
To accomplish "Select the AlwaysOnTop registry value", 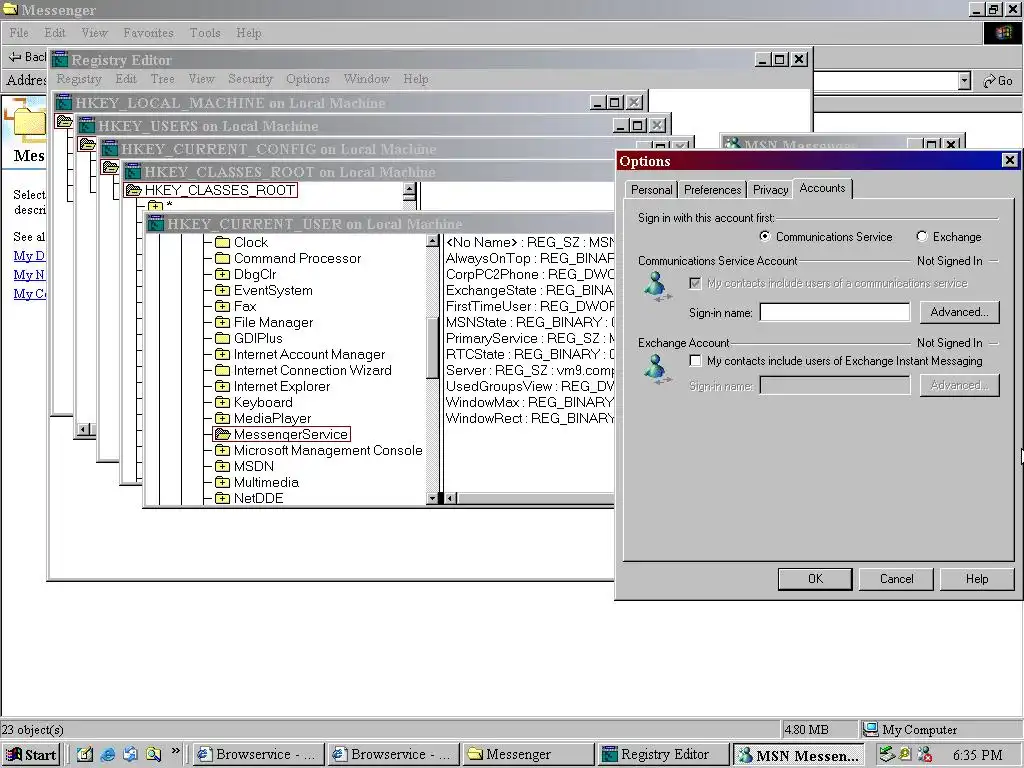I will (x=530, y=259).
